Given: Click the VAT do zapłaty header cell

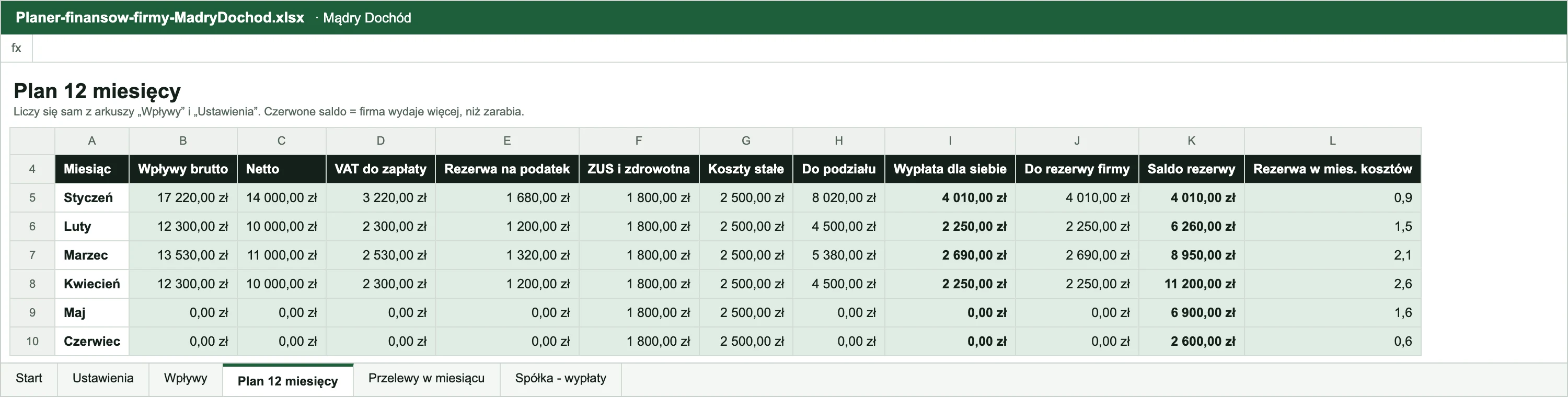Looking at the screenshot, I should (x=381, y=169).
